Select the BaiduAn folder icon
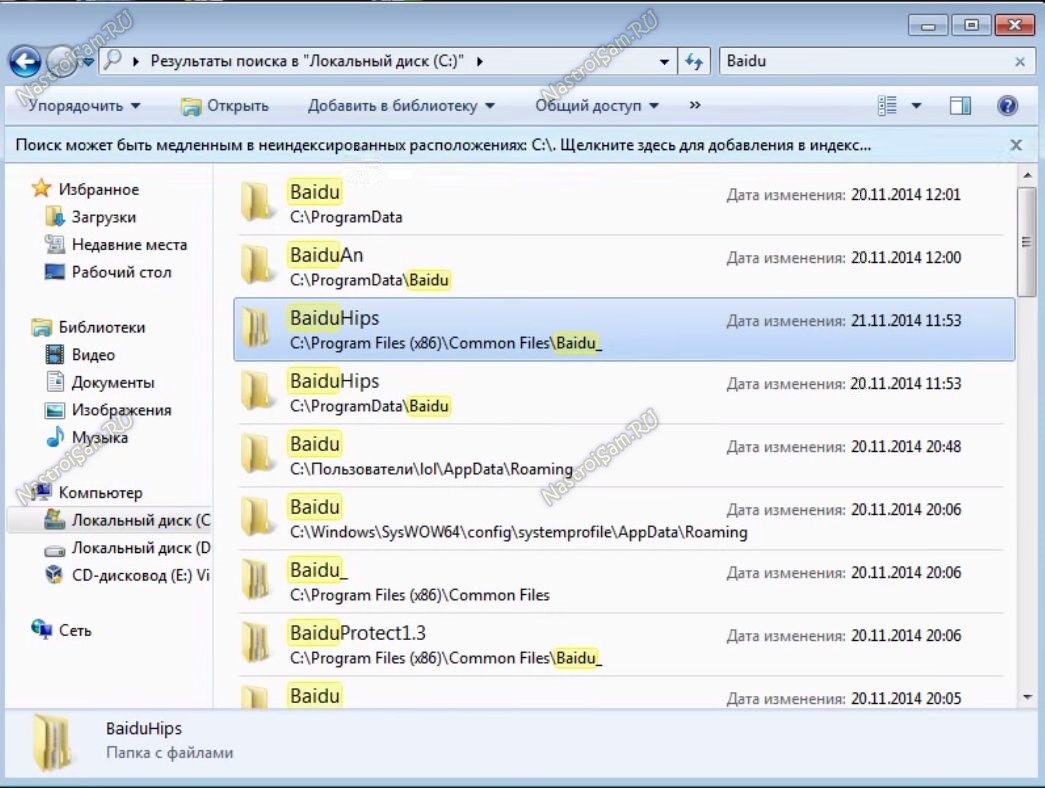The height and width of the screenshot is (788, 1045). [x=258, y=265]
